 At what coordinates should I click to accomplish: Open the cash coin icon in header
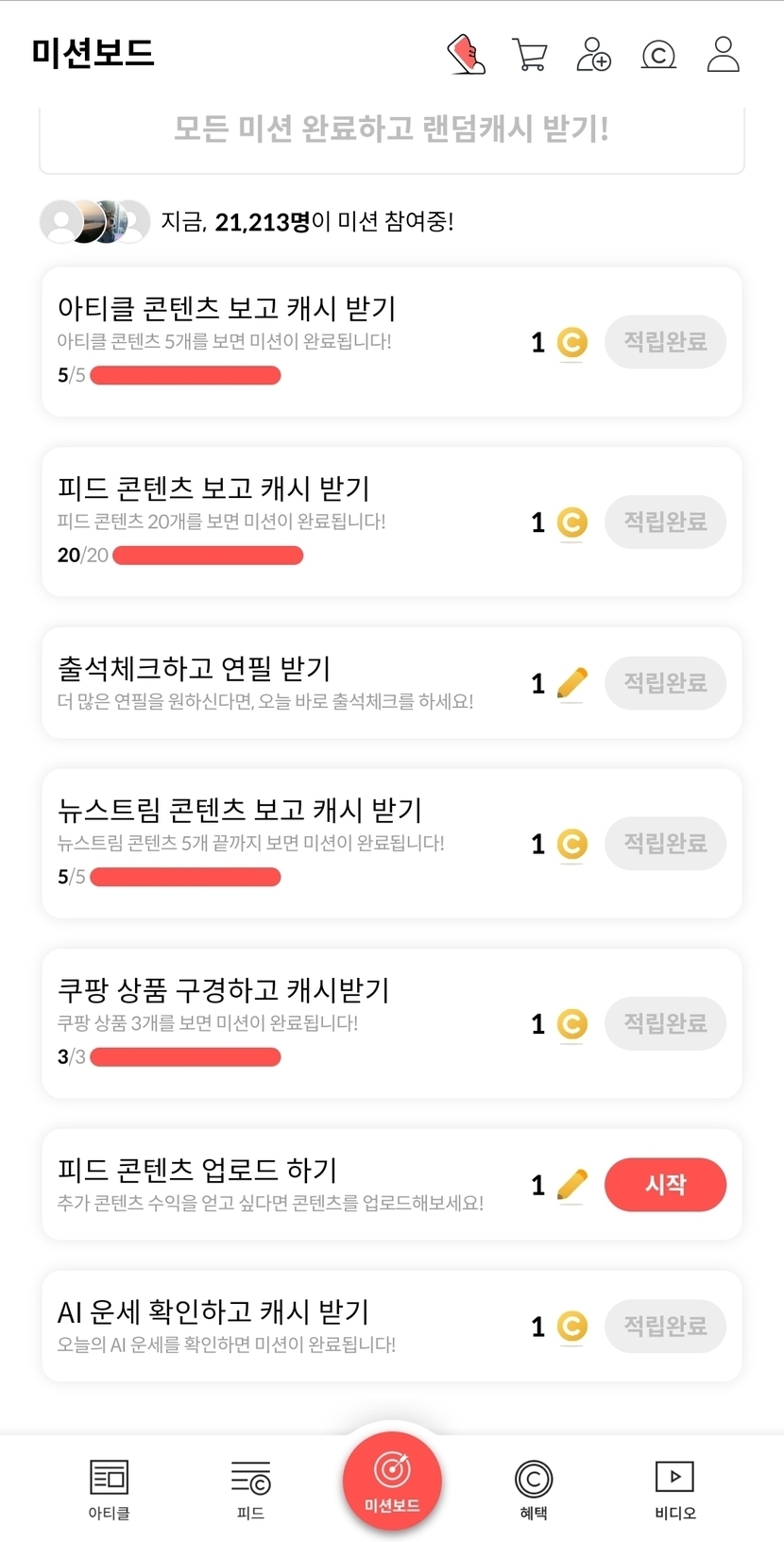[x=658, y=55]
